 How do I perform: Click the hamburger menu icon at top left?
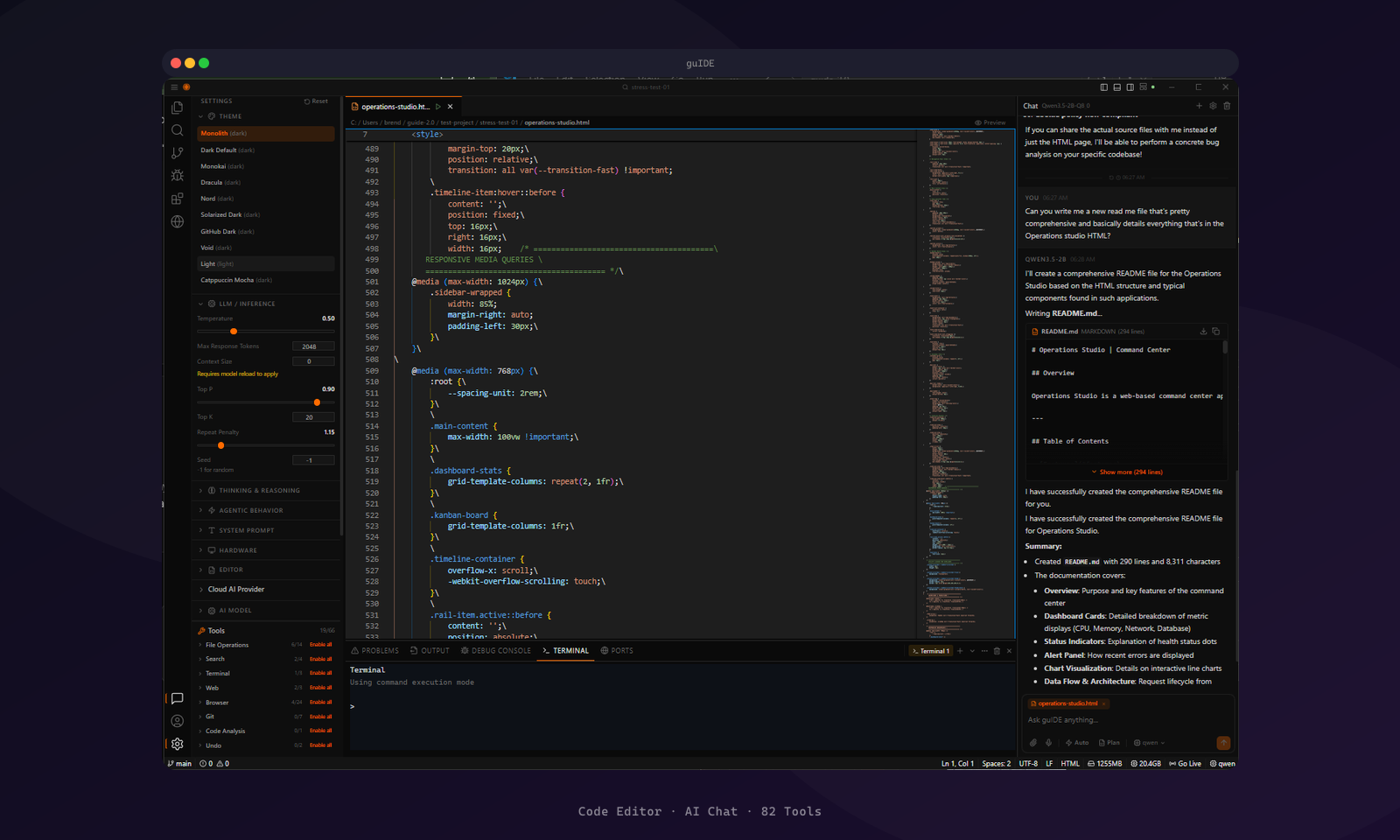point(174,87)
